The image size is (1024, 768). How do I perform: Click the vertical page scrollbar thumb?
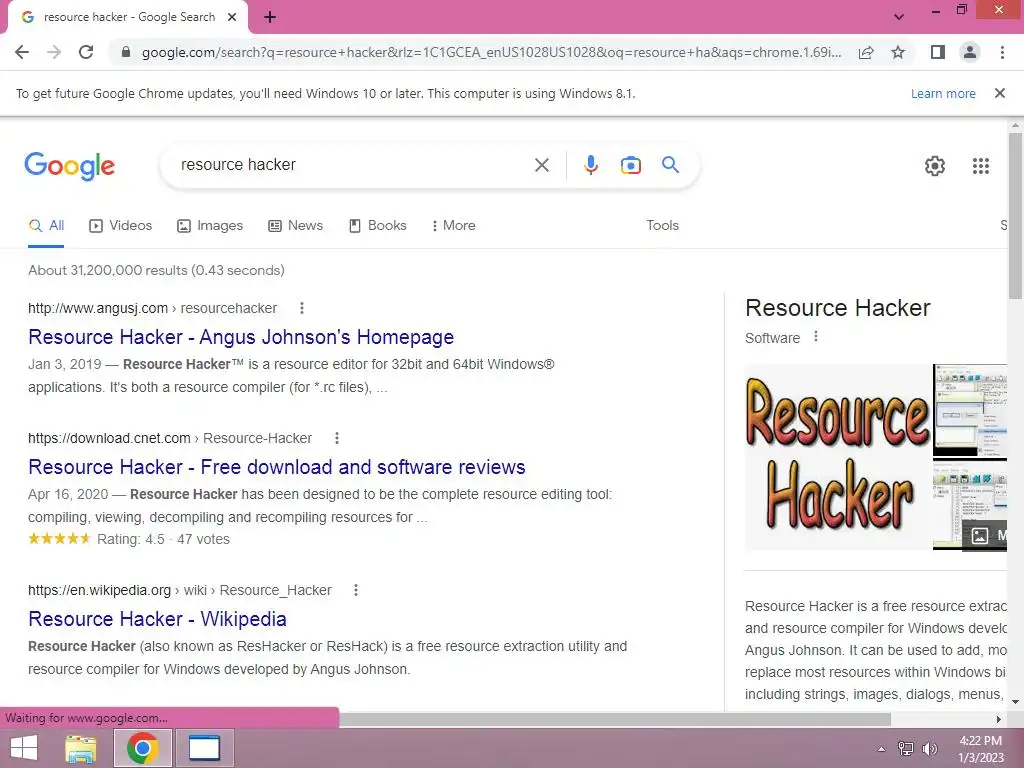(x=1015, y=216)
